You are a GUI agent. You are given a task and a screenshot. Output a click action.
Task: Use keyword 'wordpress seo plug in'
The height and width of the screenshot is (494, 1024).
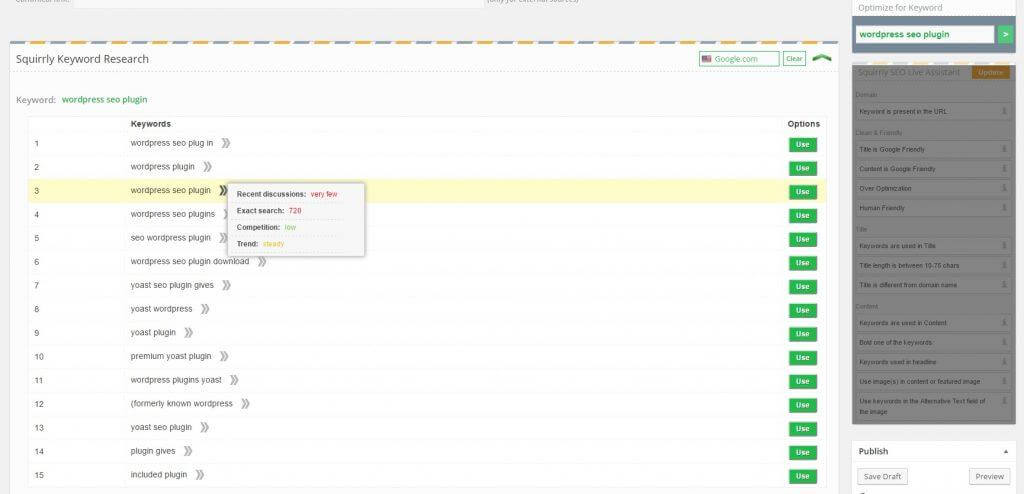tap(803, 144)
